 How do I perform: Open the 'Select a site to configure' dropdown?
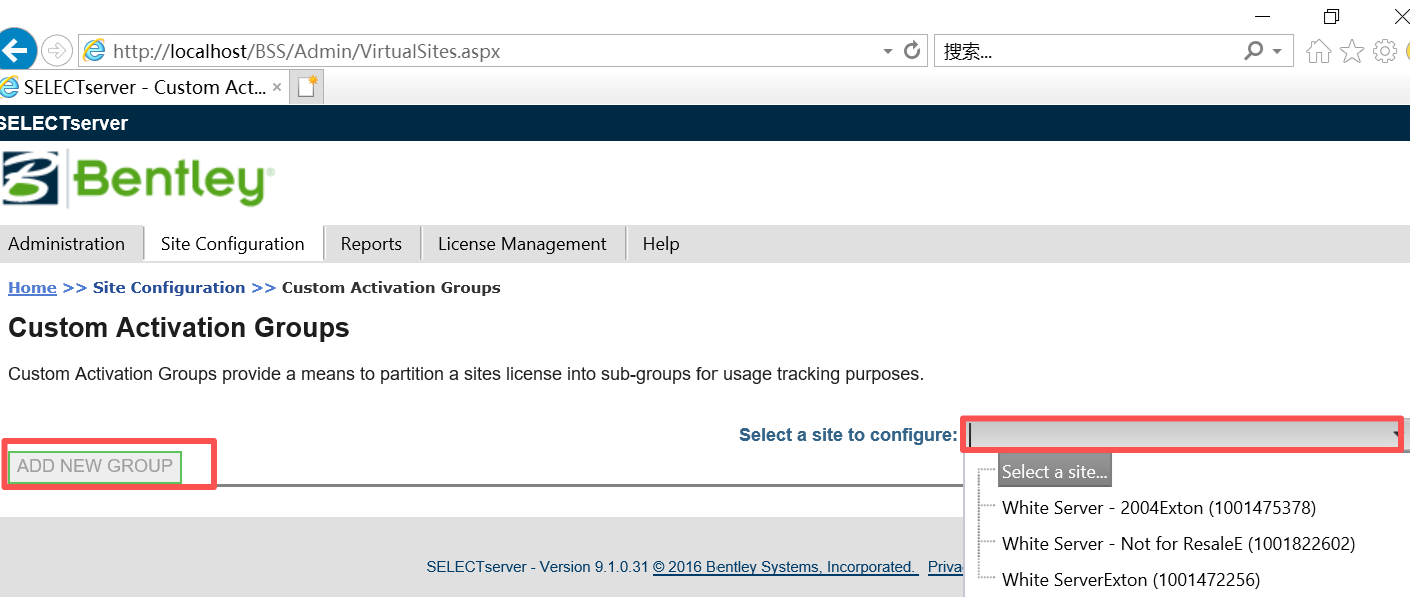tap(1182, 435)
